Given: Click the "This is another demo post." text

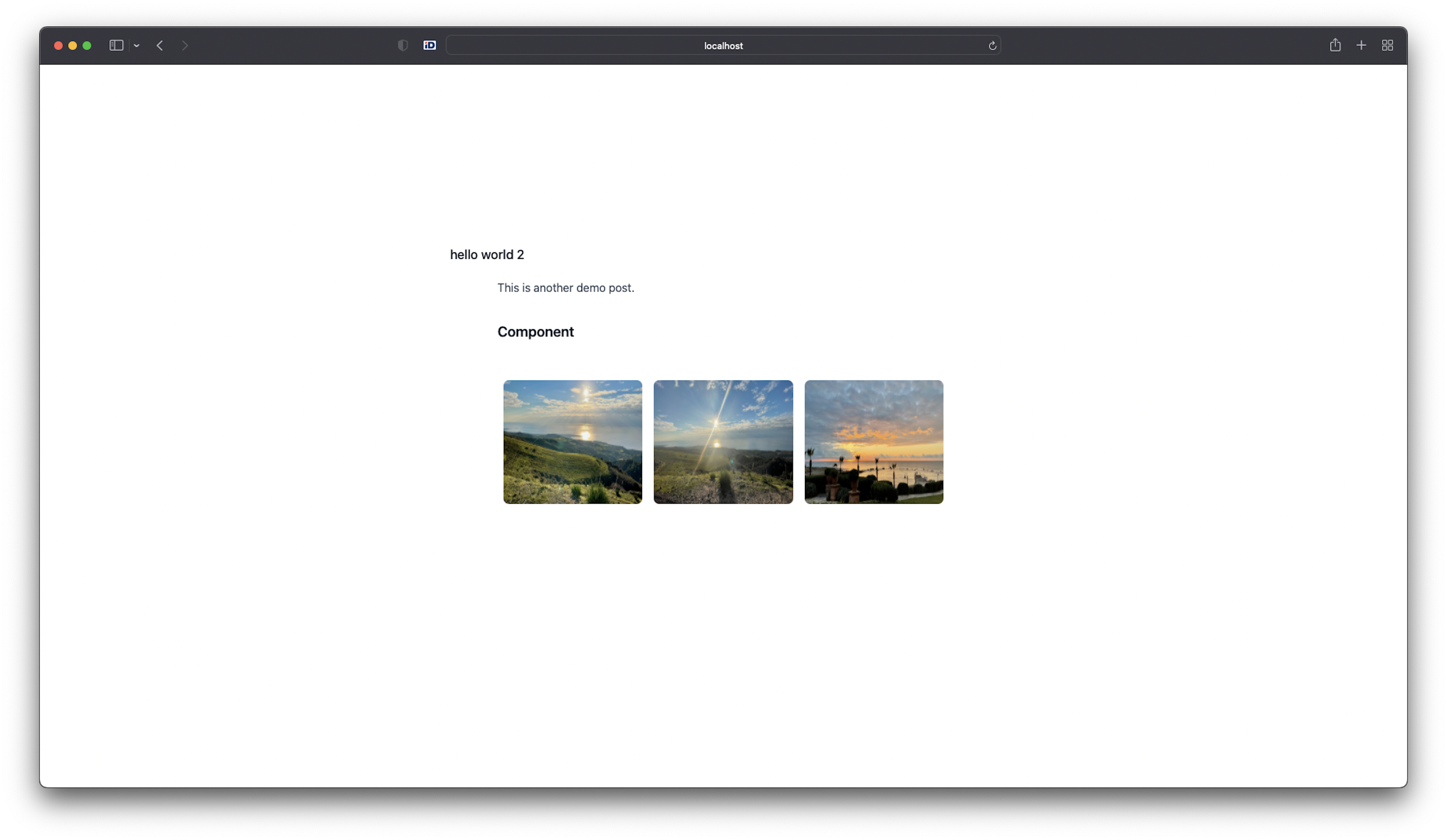Looking at the screenshot, I should click(x=565, y=288).
